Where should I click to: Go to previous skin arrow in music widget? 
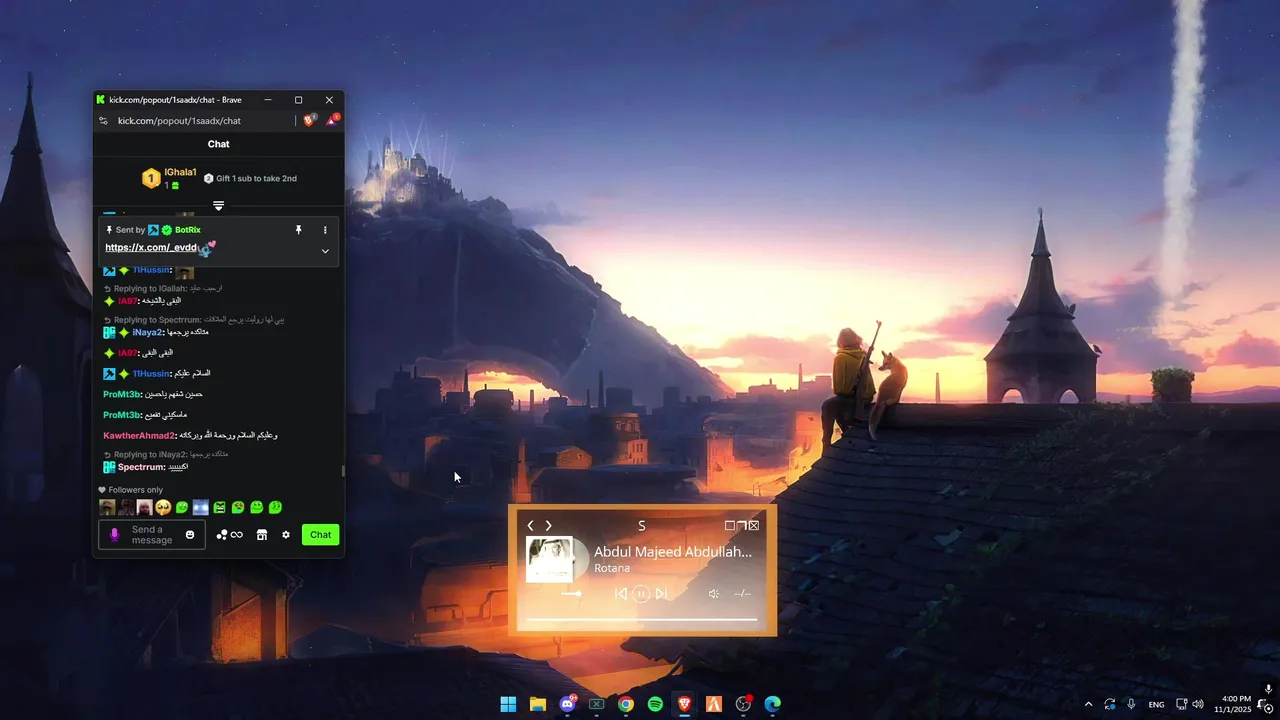point(530,526)
